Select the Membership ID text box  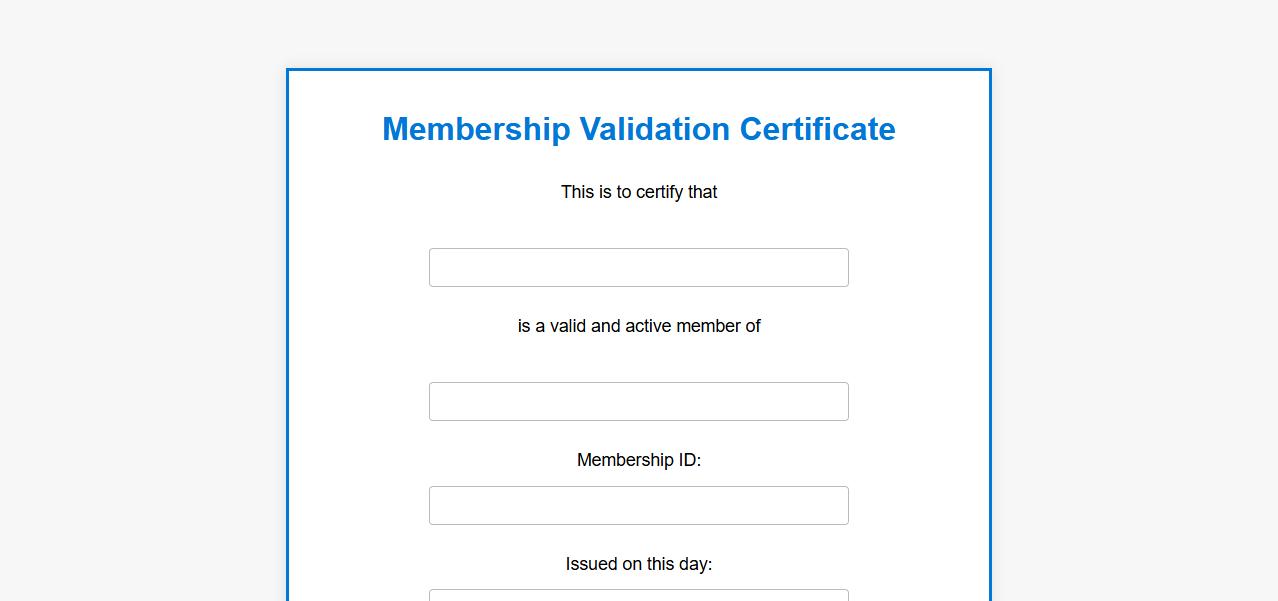tap(638, 506)
